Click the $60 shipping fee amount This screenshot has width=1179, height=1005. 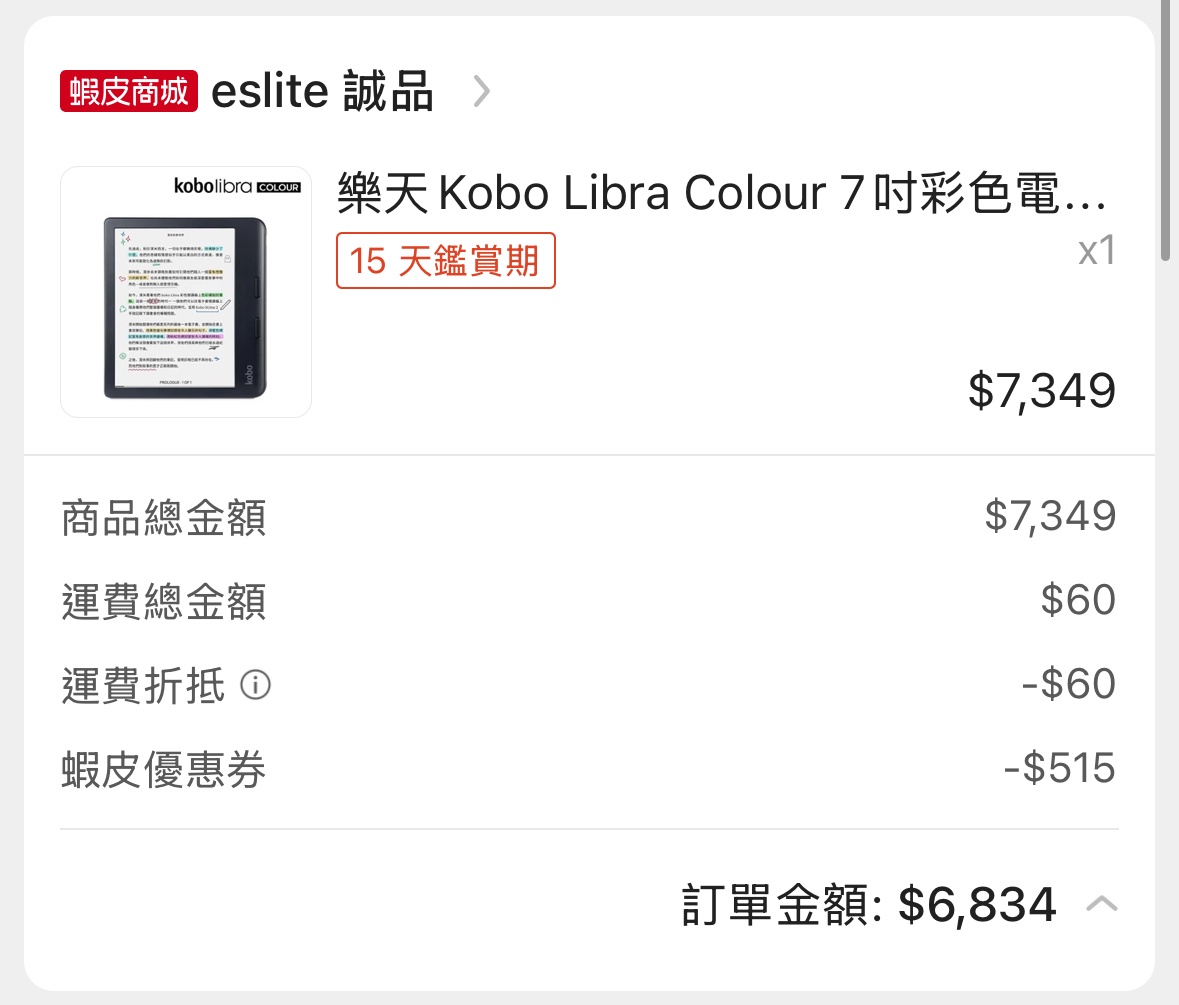tap(1078, 600)
